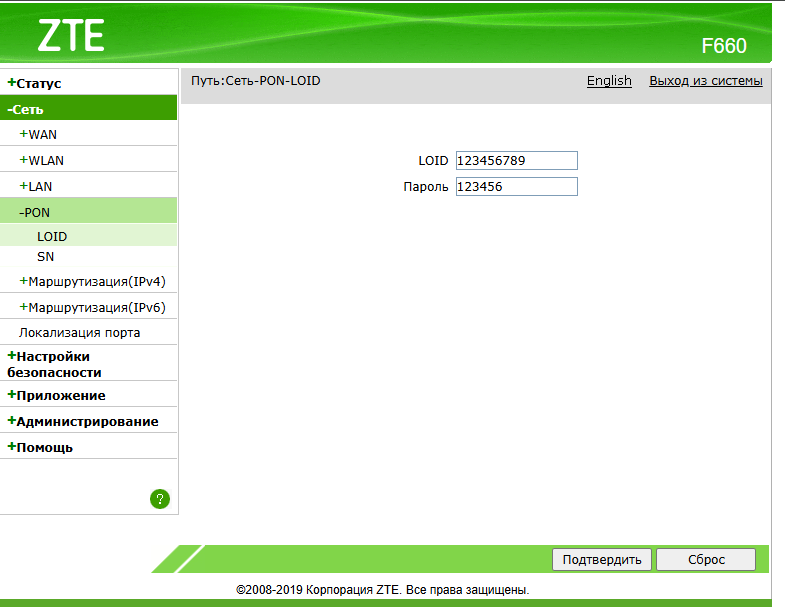This screenshot has height=609, width=785.
Task: Click Выход из системы logout link
Action: coord(706,81)
